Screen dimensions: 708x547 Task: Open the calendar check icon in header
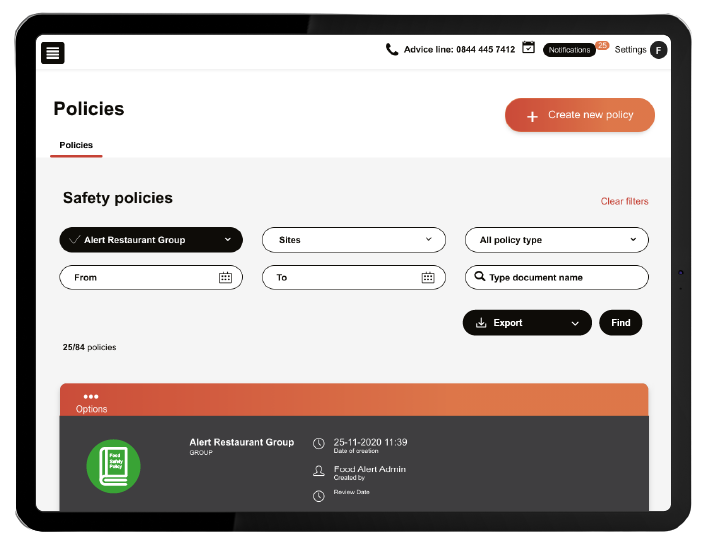tap(529, 48)
